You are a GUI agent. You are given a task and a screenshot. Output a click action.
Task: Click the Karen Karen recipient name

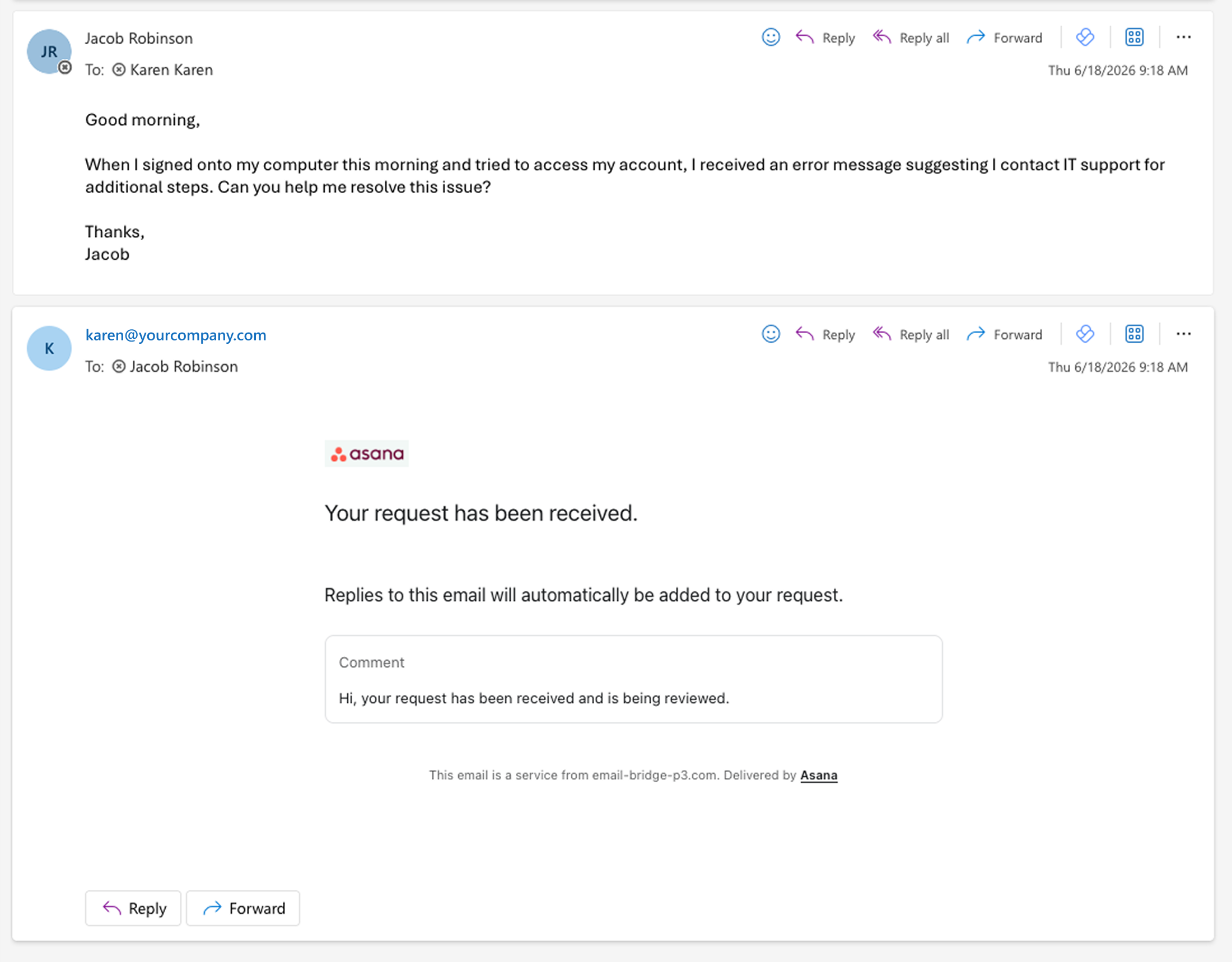(x=171, y=69)
